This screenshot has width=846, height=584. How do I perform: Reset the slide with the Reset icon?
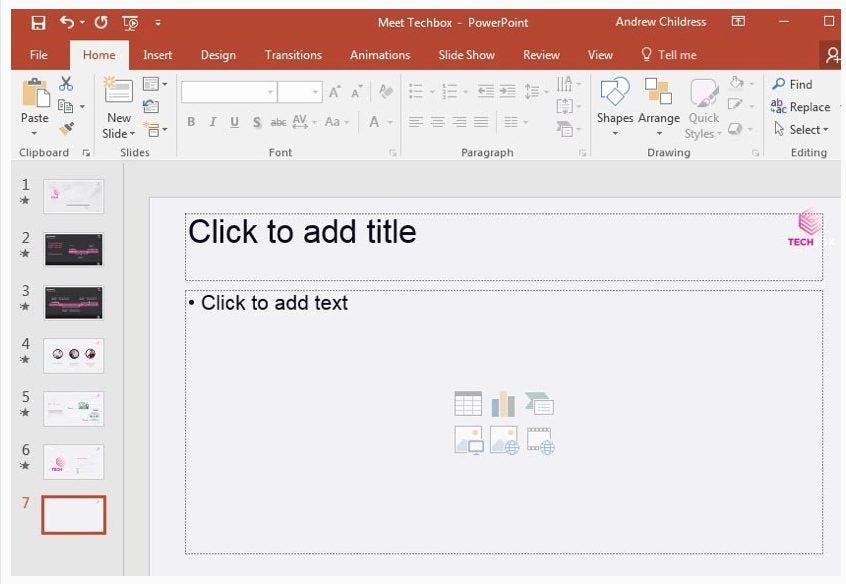(x=151, y=106)
